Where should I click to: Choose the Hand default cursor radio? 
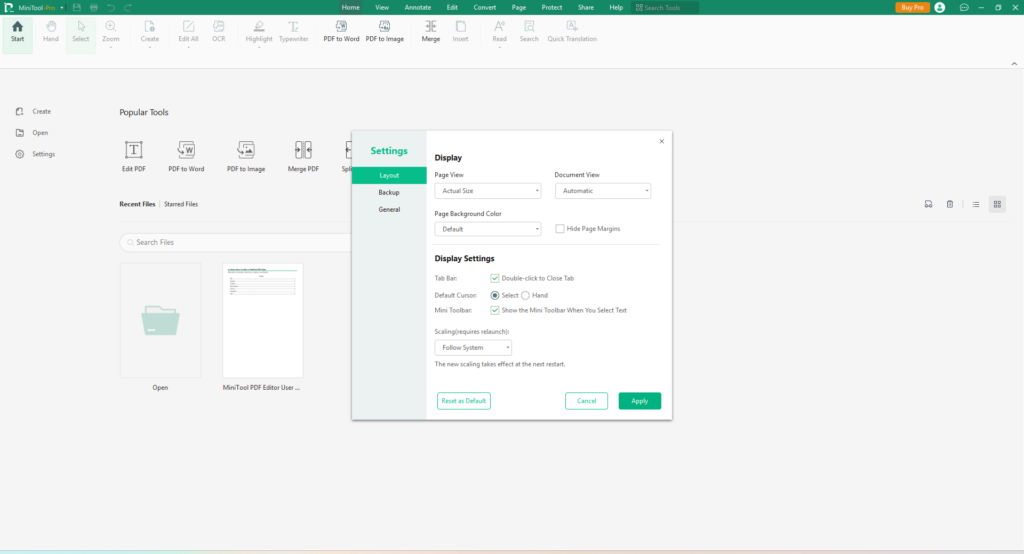(x=525, y=295)
